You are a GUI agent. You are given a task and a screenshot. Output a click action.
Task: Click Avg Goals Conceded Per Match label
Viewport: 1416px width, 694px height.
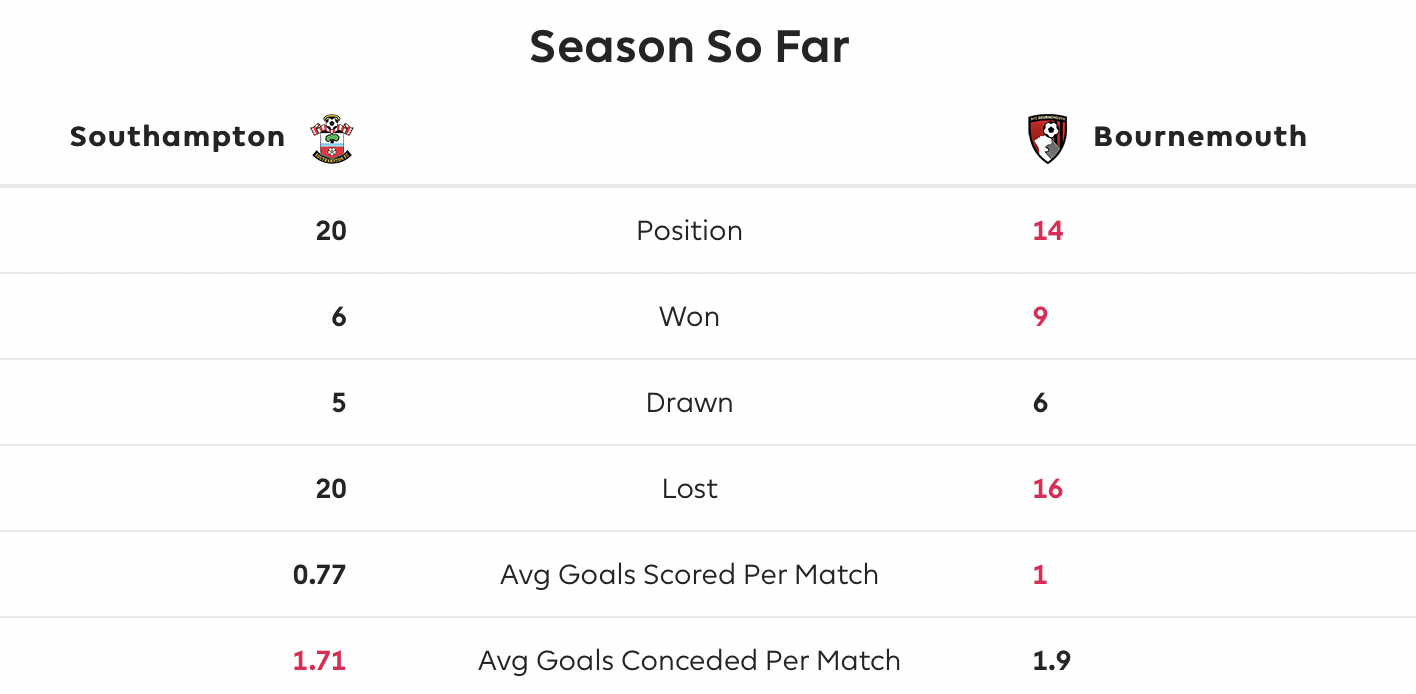689,661
